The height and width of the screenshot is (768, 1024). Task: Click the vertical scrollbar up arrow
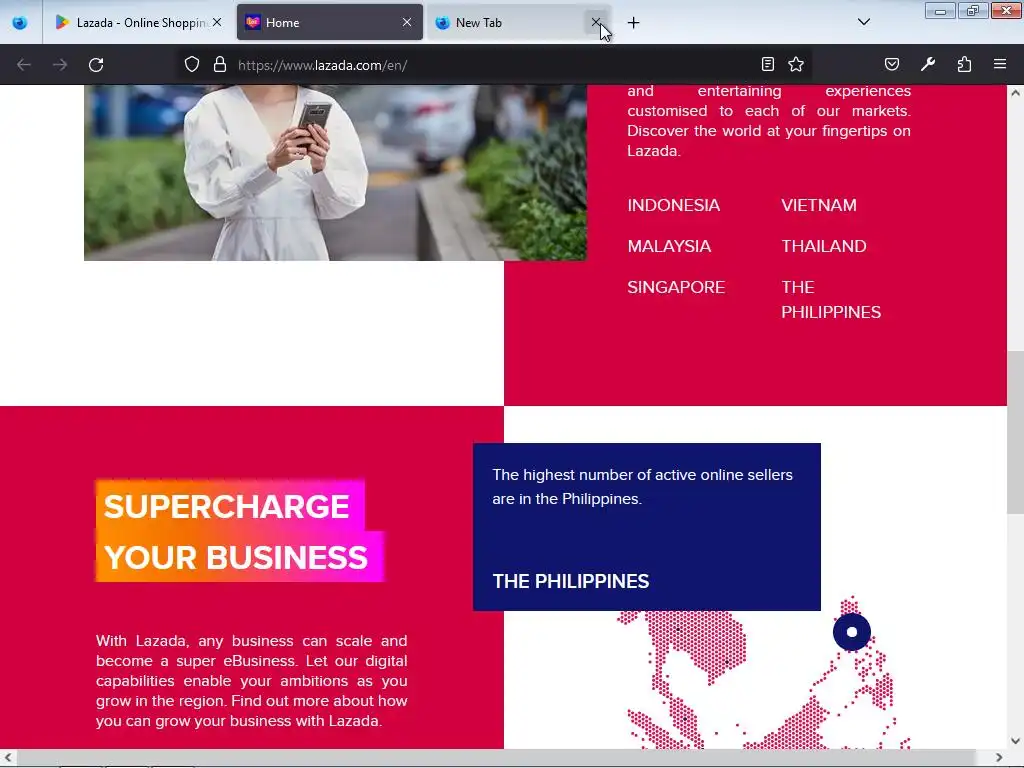point(1015,93)
